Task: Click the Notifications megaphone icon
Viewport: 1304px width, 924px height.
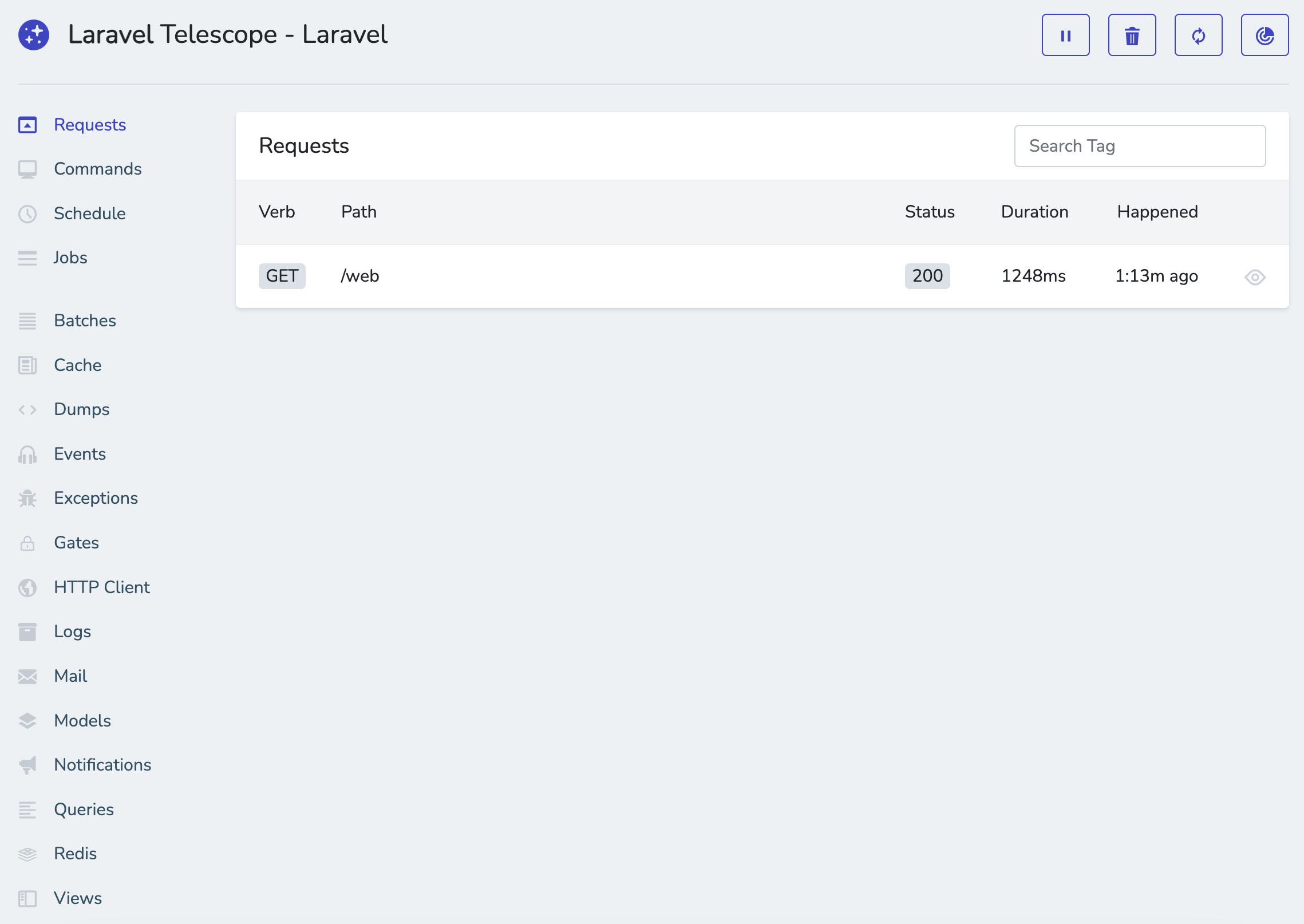Action: [x=27, y=765]
